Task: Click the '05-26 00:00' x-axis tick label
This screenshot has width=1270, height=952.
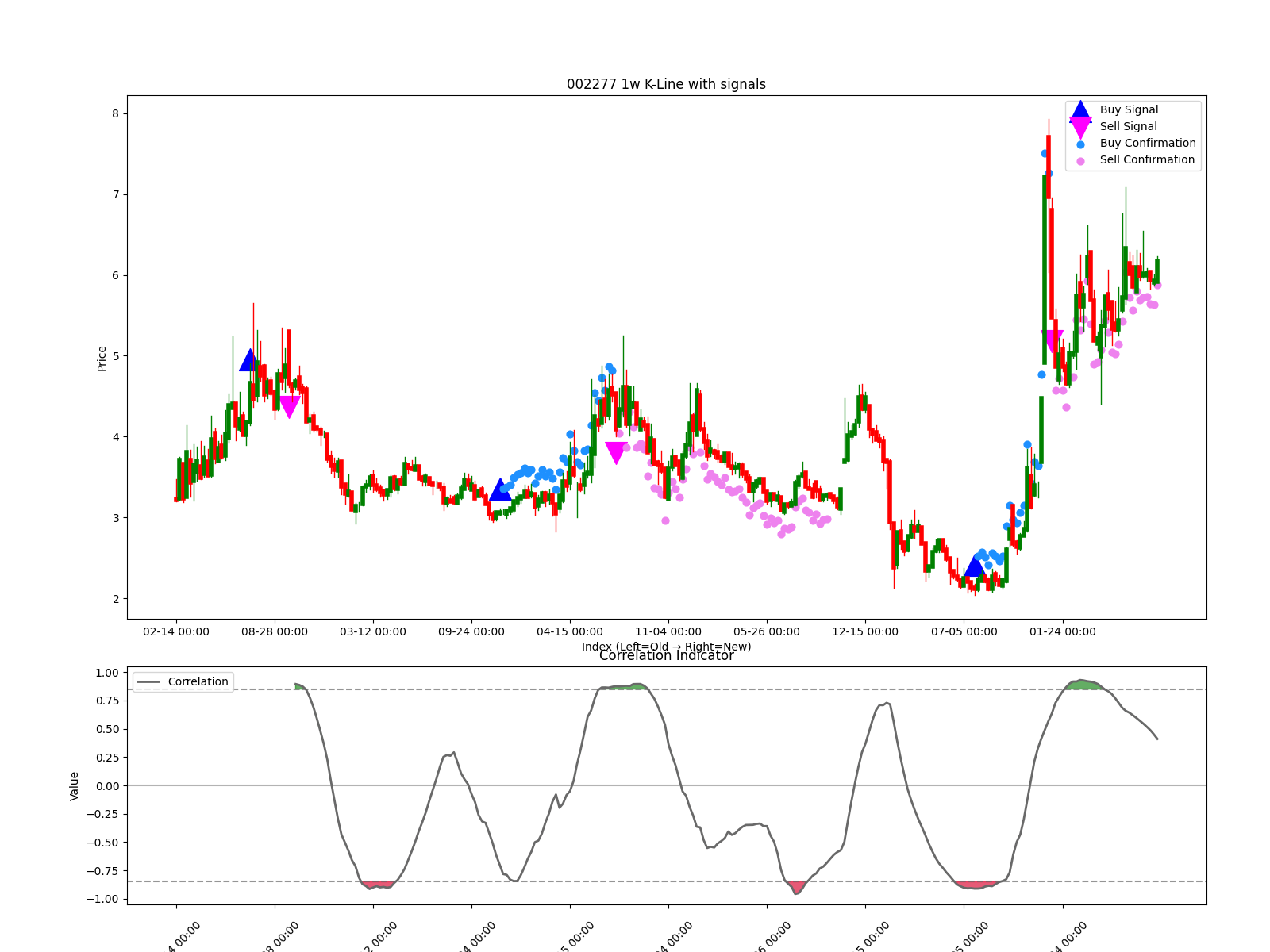Action: (767, 631)
